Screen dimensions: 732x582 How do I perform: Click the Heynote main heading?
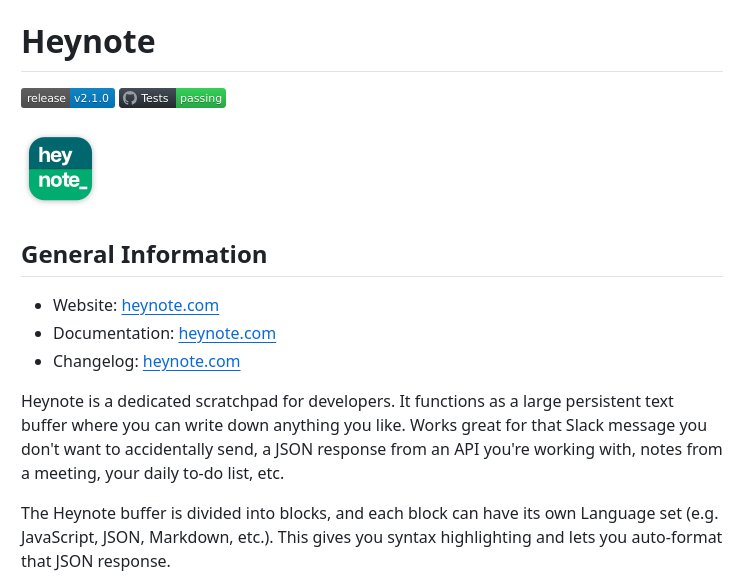pyautogui.click(x=88, y=42)
